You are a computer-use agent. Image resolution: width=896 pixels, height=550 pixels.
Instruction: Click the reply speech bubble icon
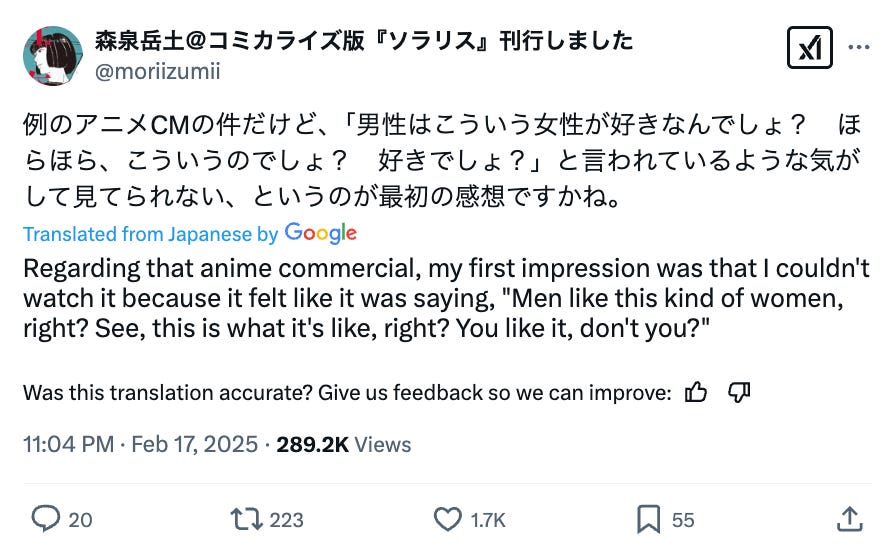(x=46, y=519)
